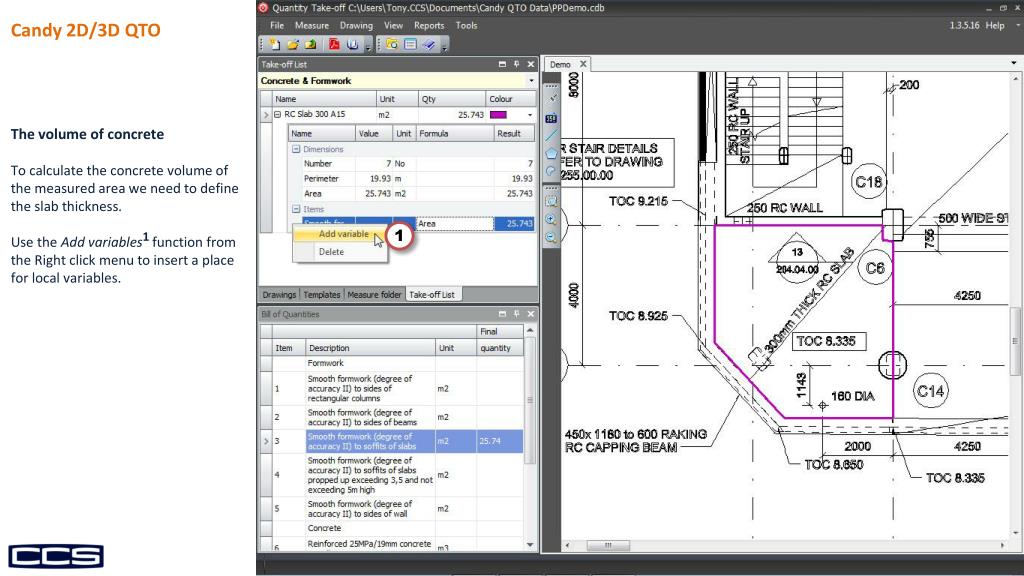The image size is (1024, 576).
Task: Open the Measure menu
Action: point(312,25)
